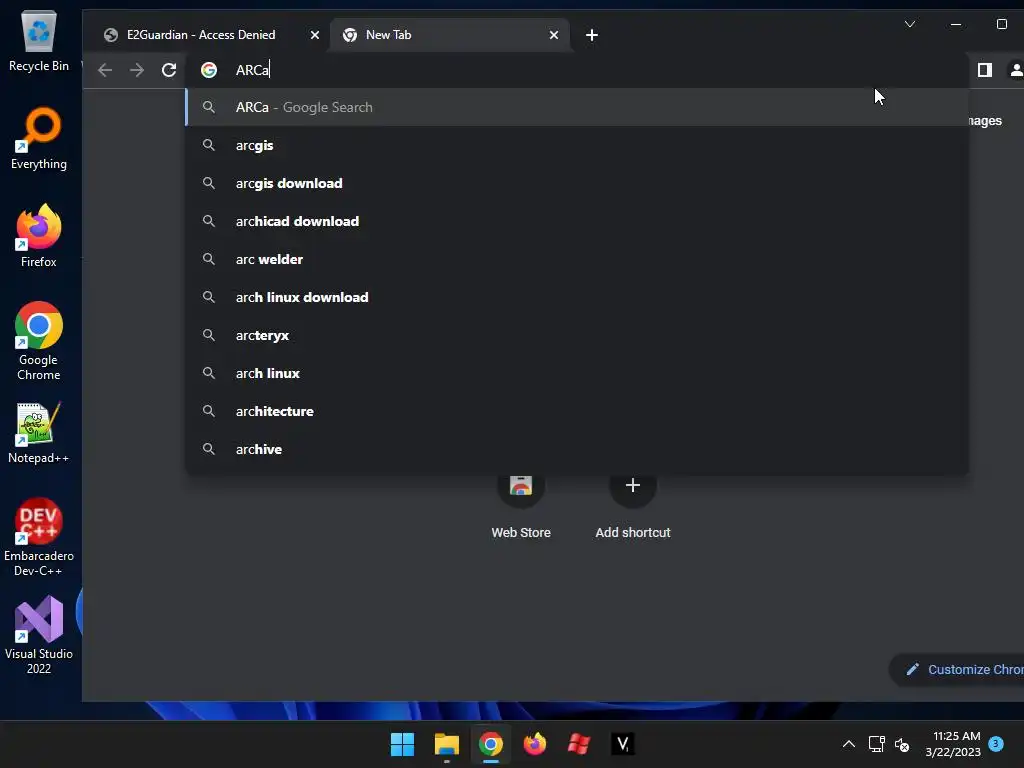Toggle the Chrome side panel icon
Viewport: 1024px width, 768px height.
[985, 70]
